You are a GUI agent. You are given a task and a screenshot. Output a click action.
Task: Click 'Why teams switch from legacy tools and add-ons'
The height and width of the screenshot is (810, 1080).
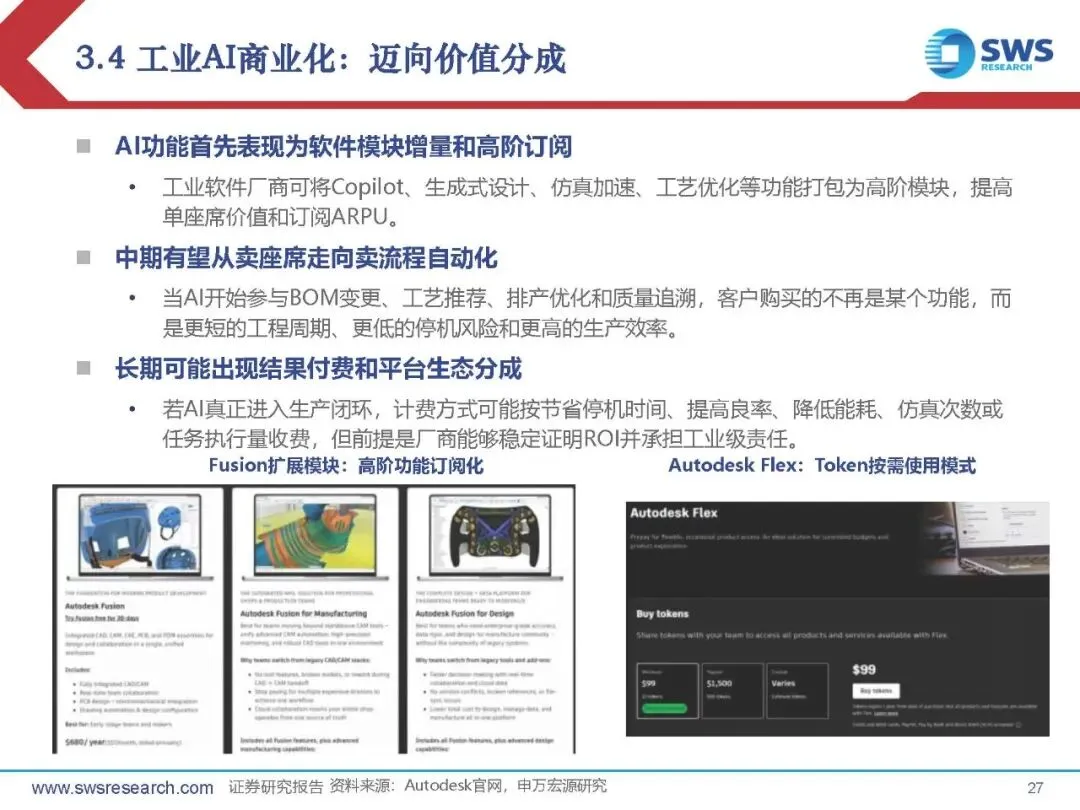click(x=483, y=660)
